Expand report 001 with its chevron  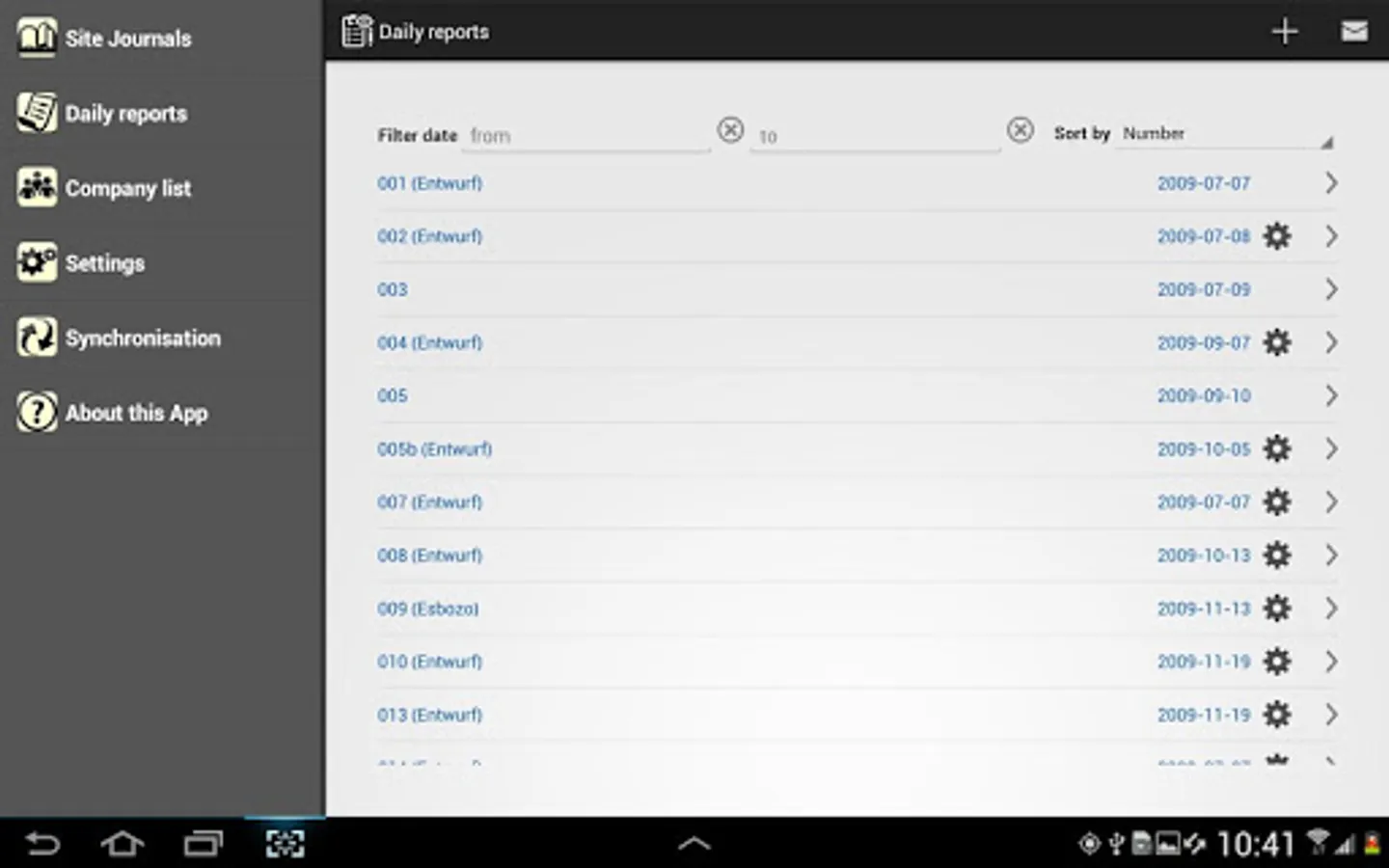point(1331,182)
